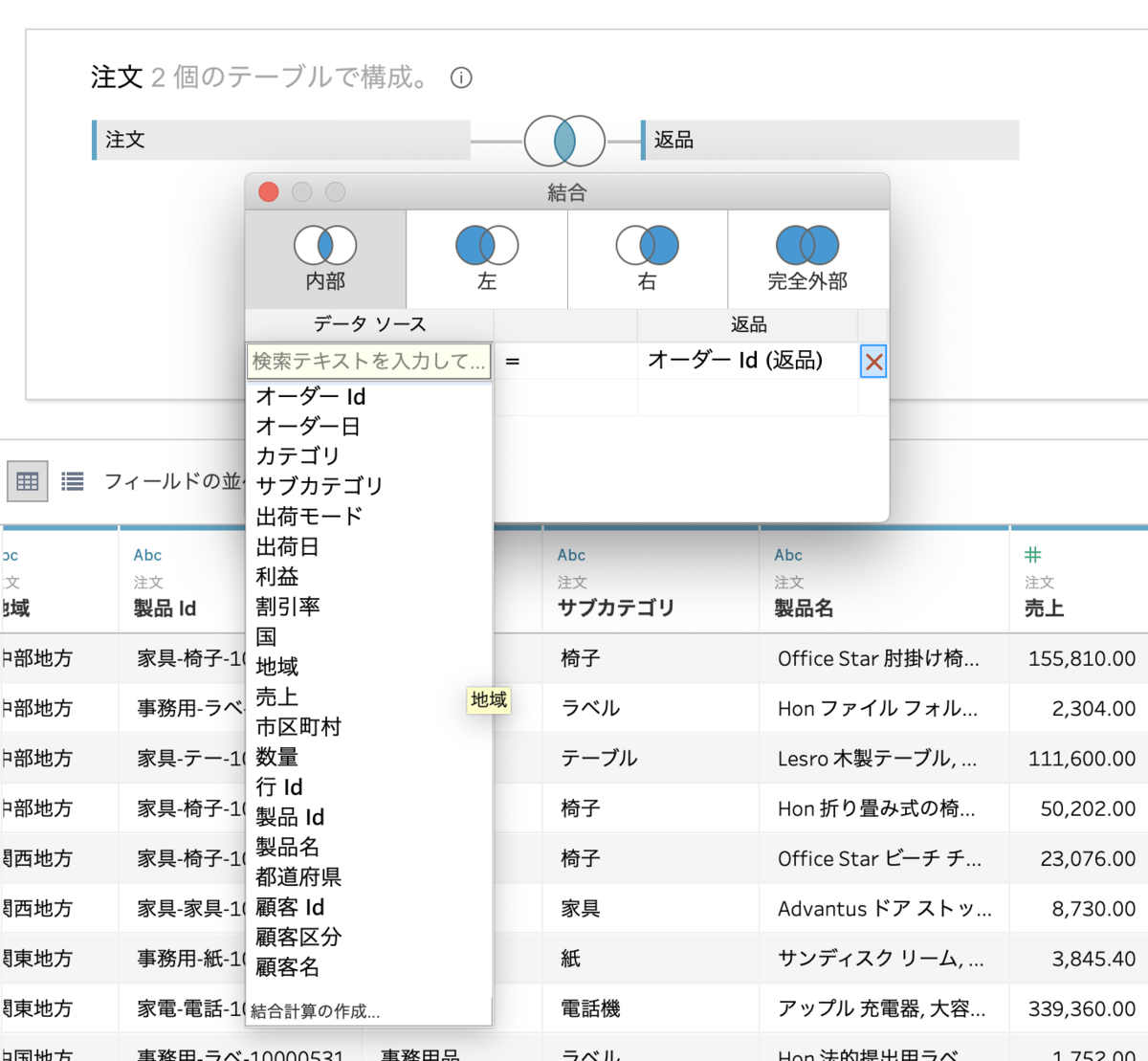Click cell Office Star ビーチ チ...

point(879,858)
